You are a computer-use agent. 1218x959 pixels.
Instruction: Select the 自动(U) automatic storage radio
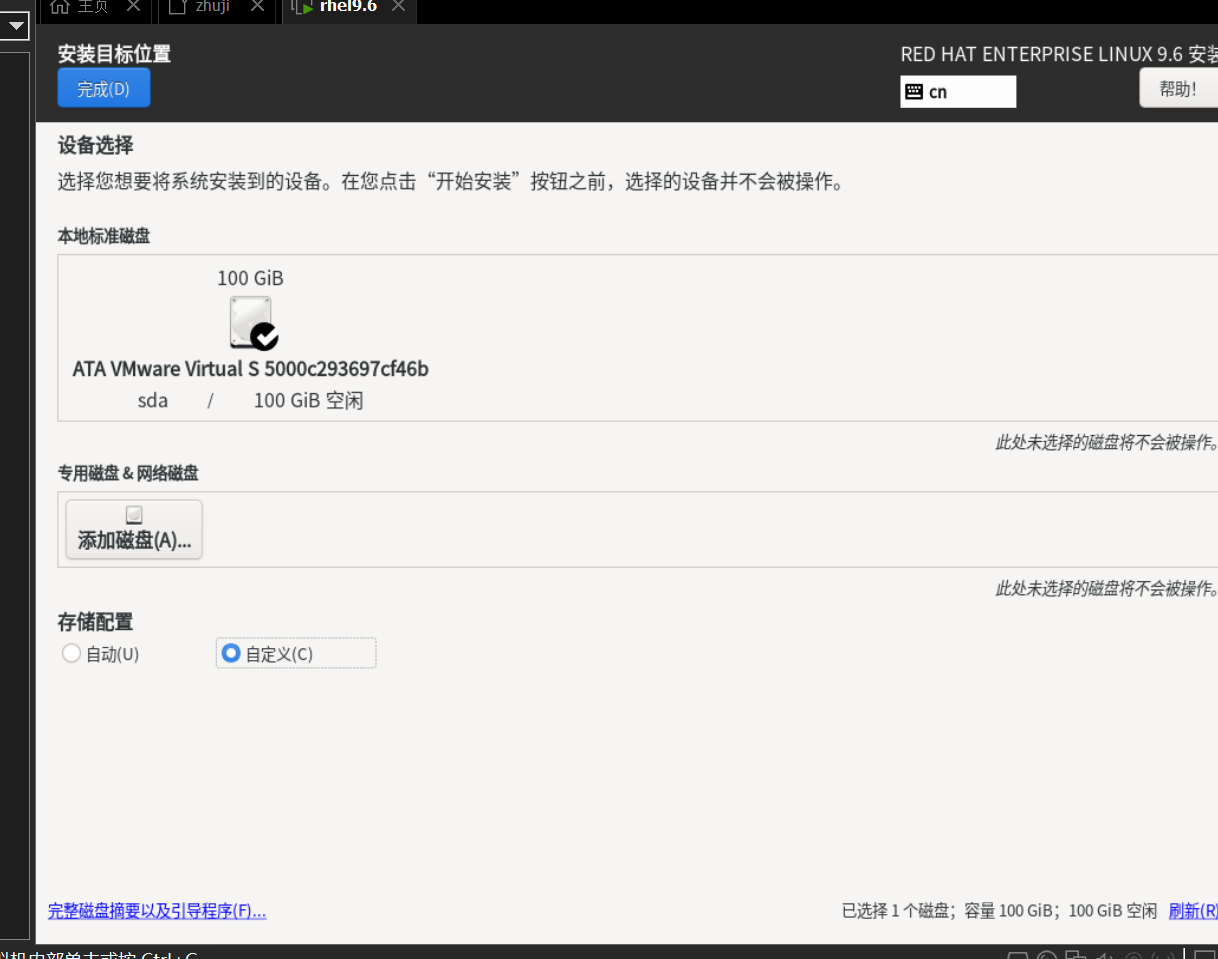[101, 654]
